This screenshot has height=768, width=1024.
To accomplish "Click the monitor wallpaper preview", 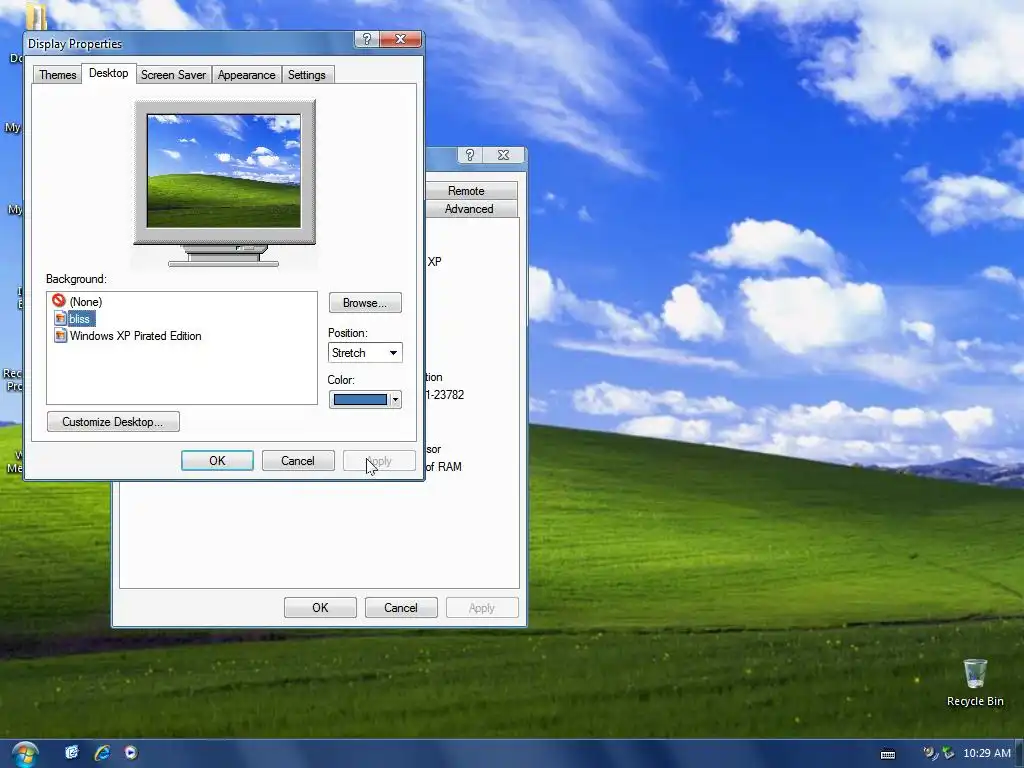I will click(224, 171).
